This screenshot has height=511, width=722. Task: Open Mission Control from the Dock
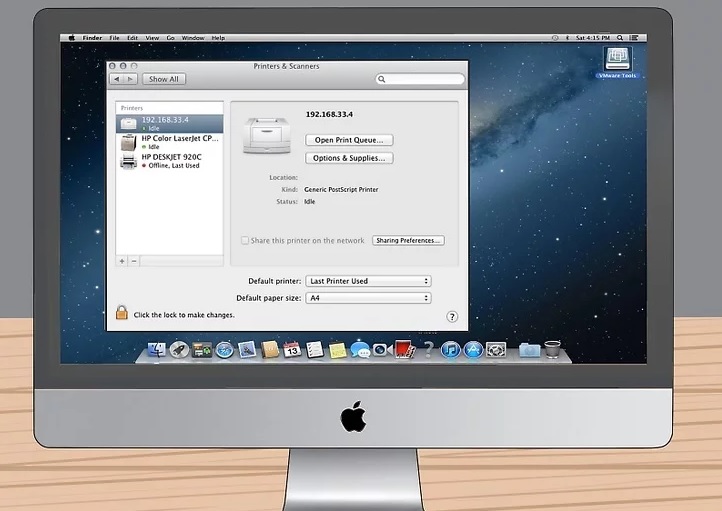(202, 350)
